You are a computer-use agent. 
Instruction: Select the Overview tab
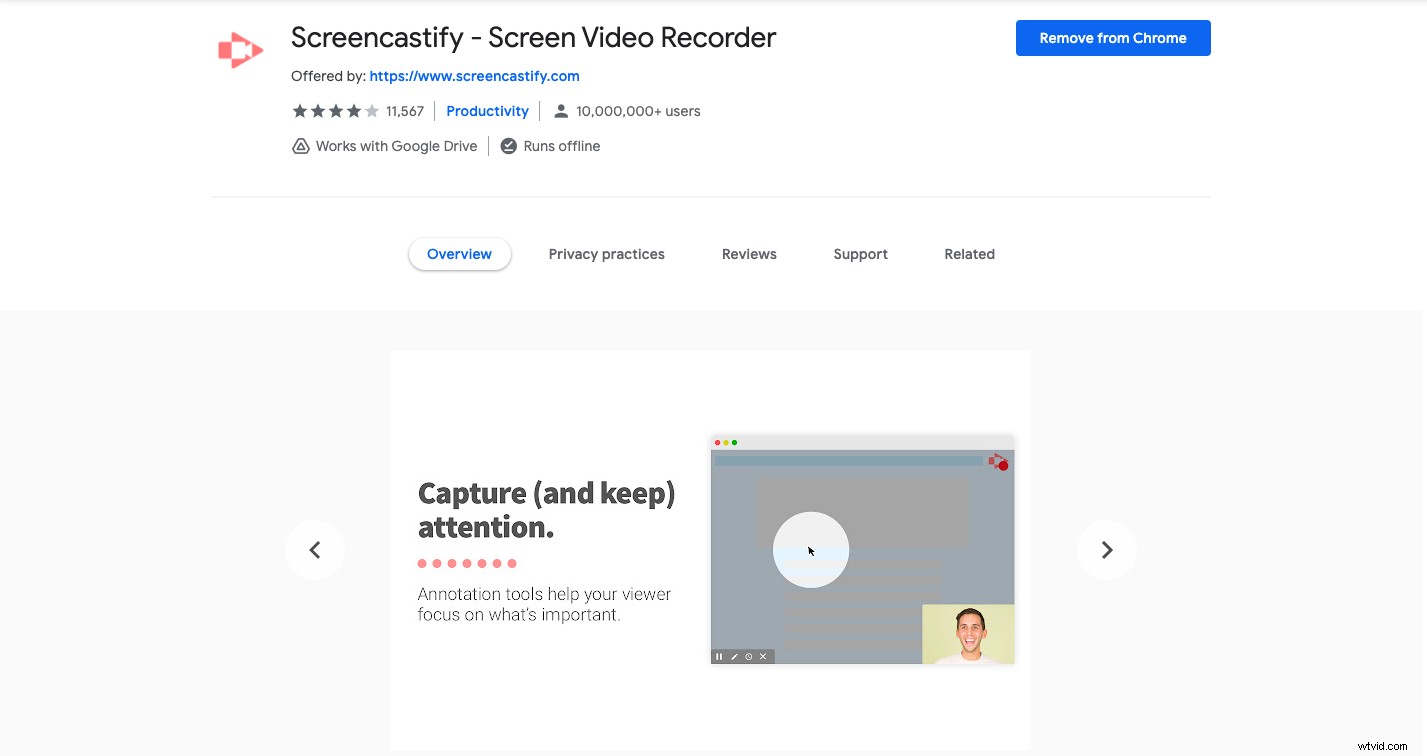click(459, 254)
